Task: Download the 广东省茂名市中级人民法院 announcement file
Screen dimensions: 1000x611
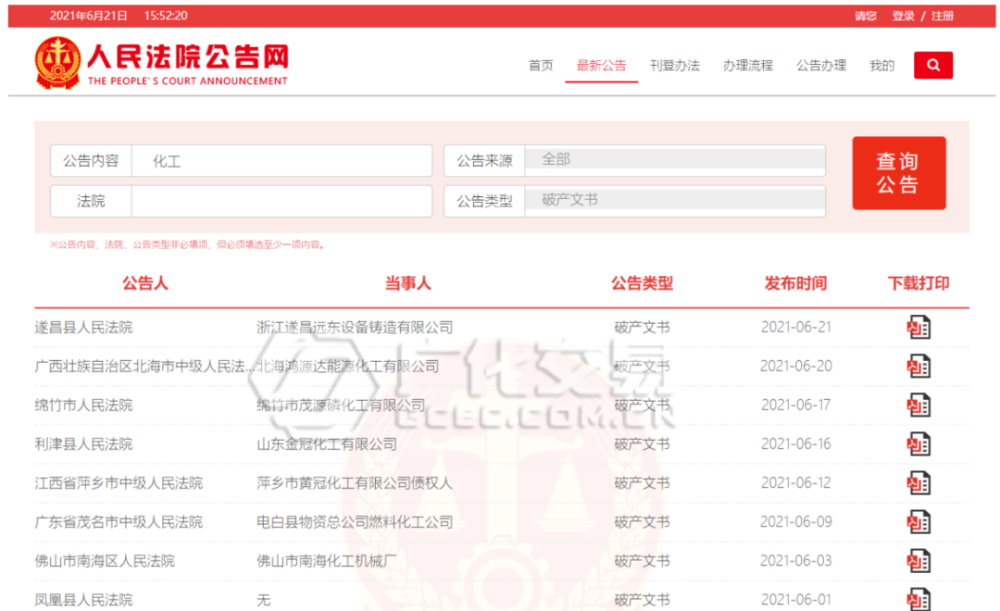Action: pyautogui.click(x=918, y=522)
